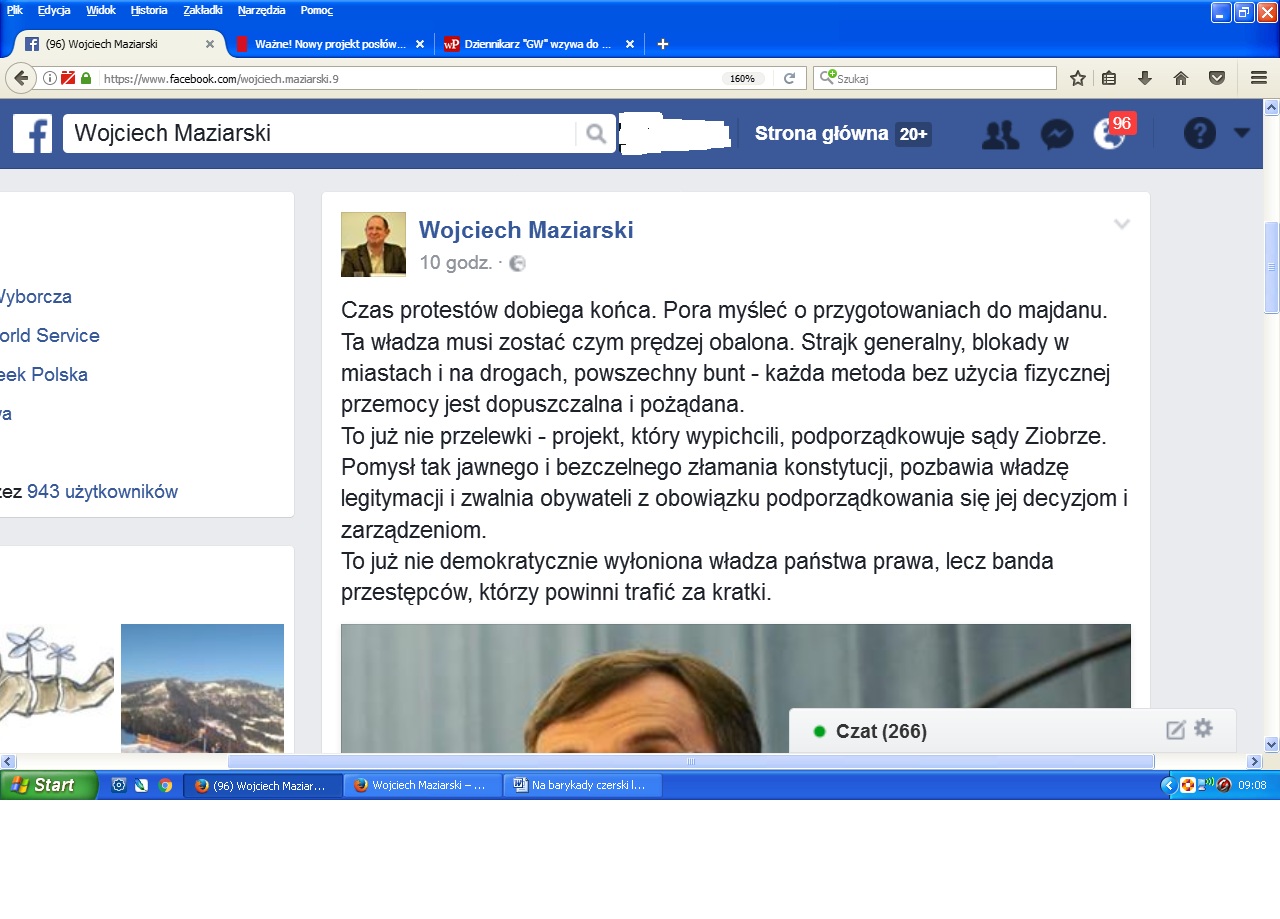Click the Firefox URL address bar
The image size is (1280, 919).
(408, 78)
